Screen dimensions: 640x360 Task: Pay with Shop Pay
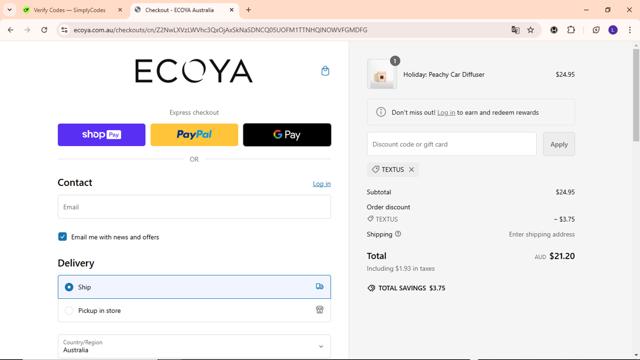[x=101, y=135]
